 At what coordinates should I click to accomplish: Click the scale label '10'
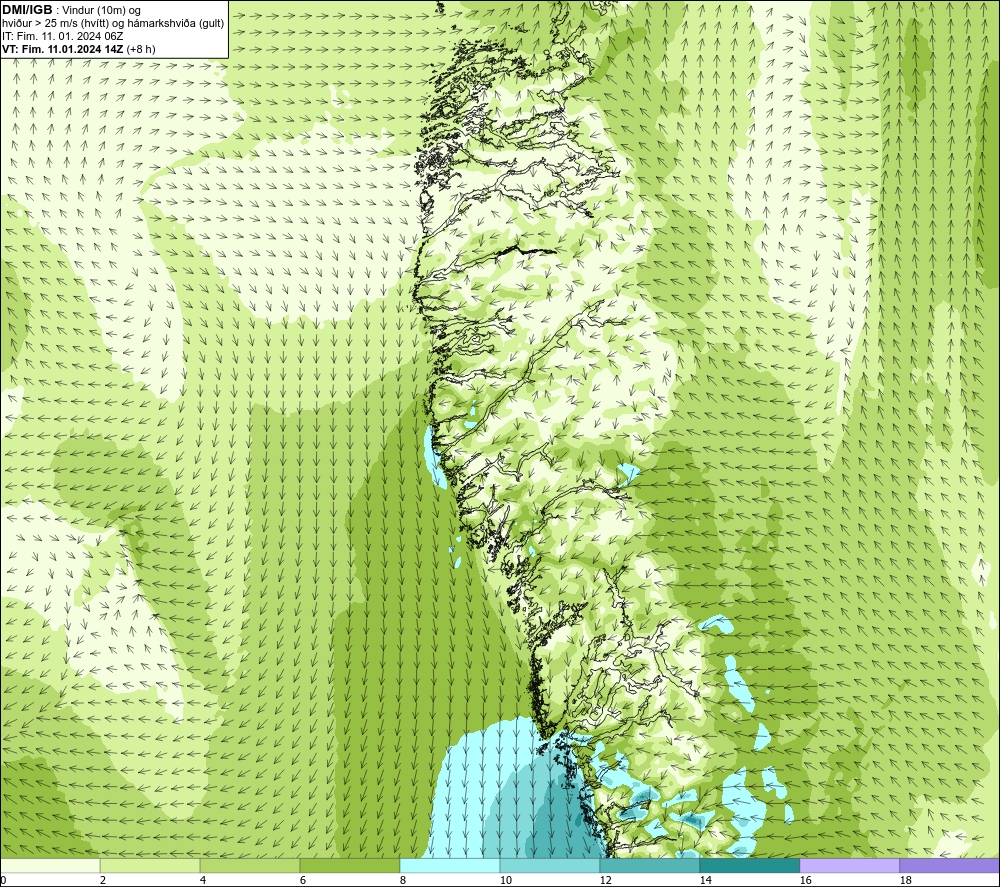[x=505, y=881]
